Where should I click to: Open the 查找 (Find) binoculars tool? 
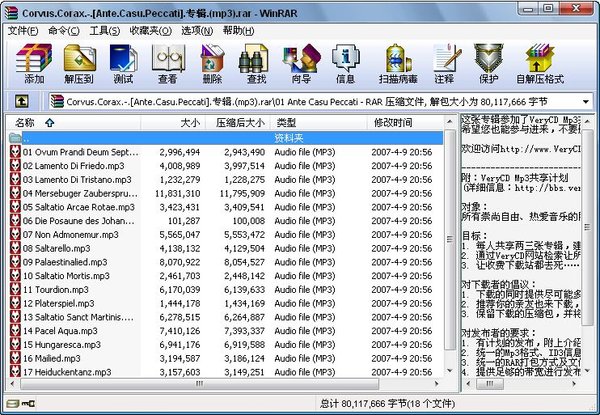(256, 63)
